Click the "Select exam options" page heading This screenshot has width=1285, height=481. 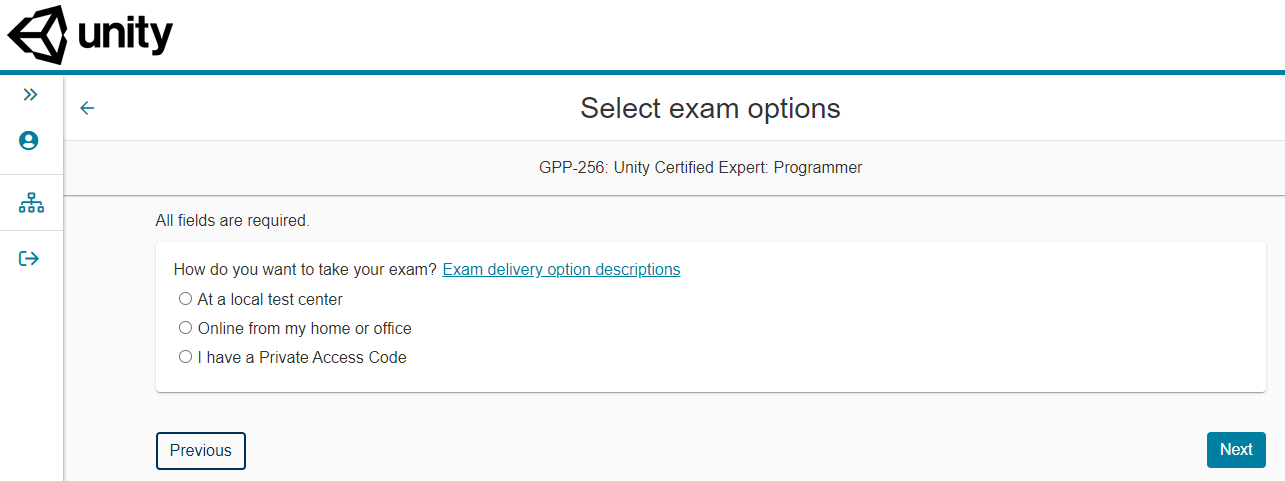710,108
